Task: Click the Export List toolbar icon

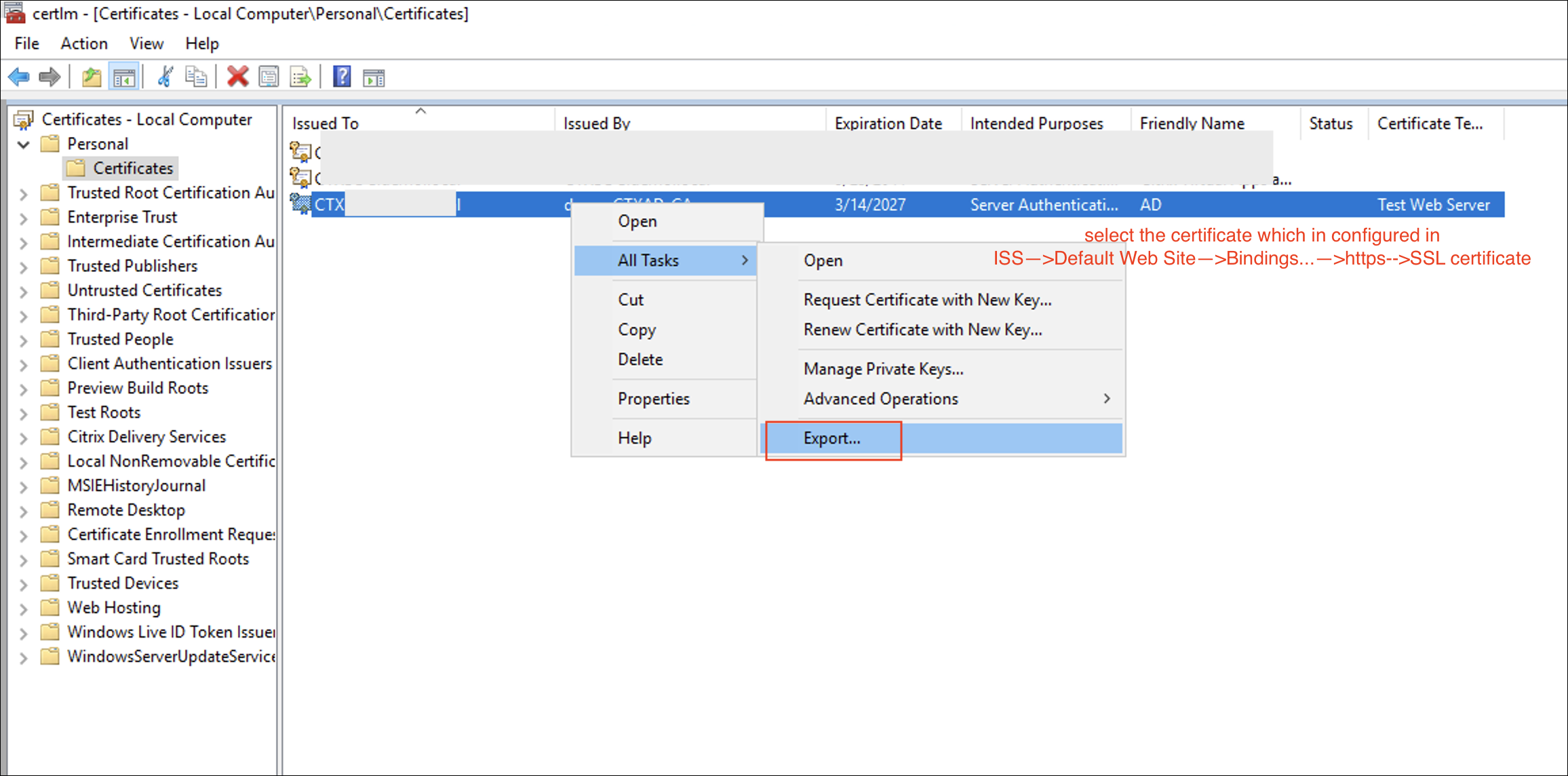Action: click(x=300, y=77)
